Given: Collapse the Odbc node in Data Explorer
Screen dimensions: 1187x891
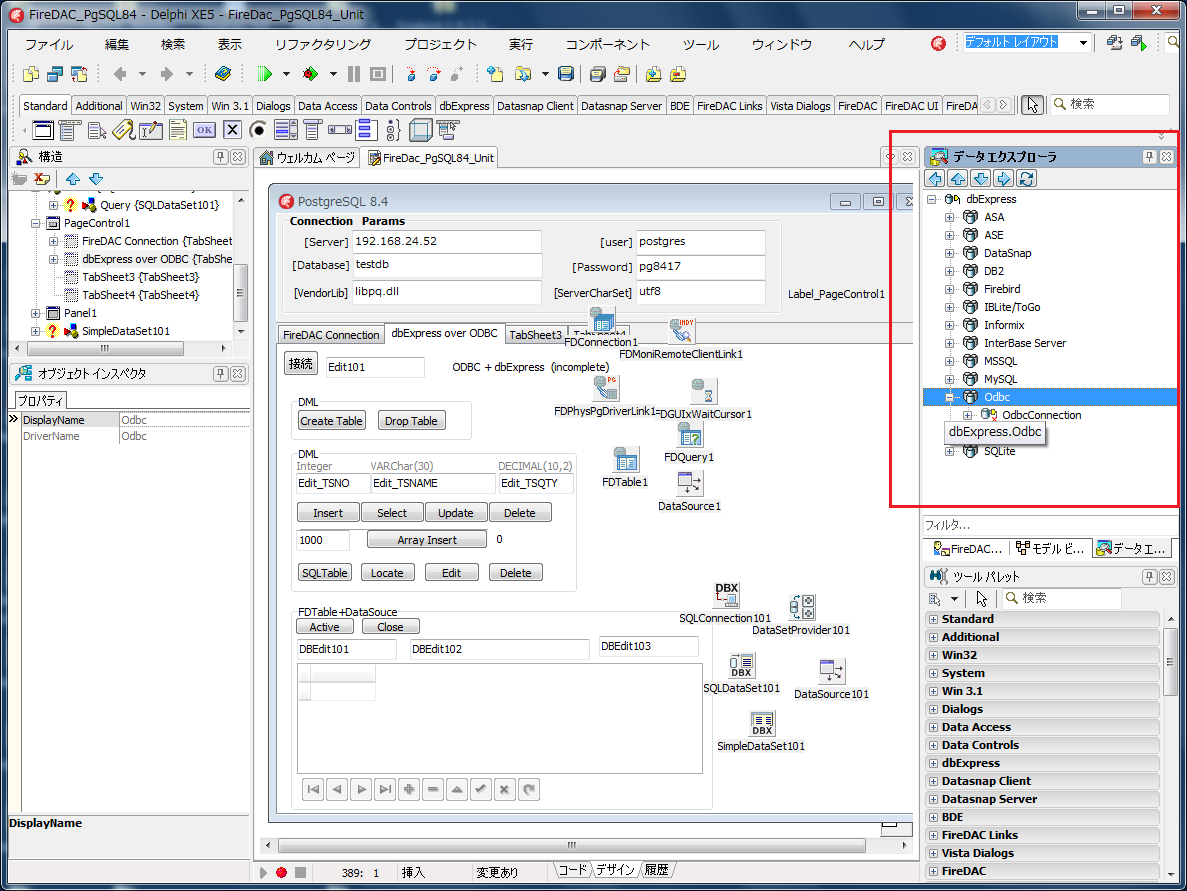Looking at the screenshot, I should [949, 397].
